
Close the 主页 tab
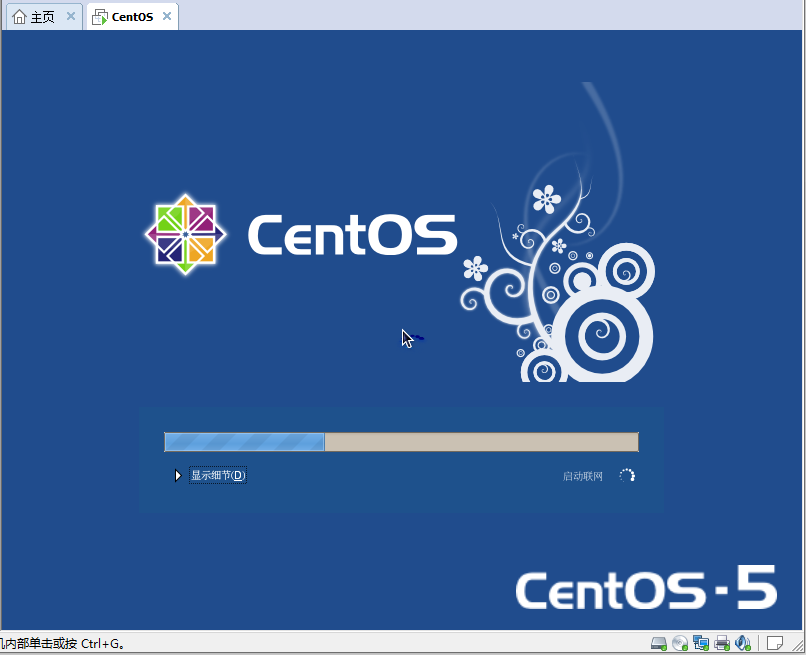tap(71, 16)
